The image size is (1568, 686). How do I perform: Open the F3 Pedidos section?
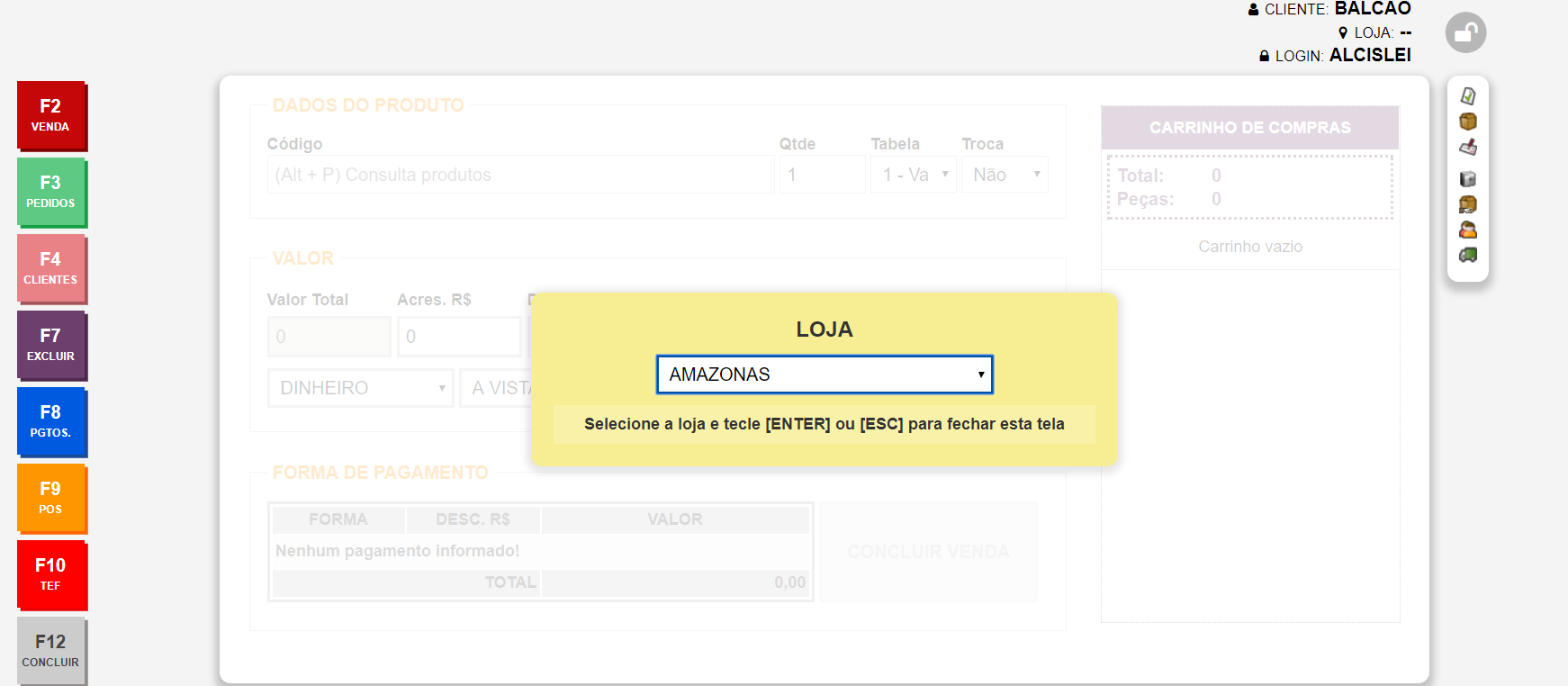[x=51, y=192]
